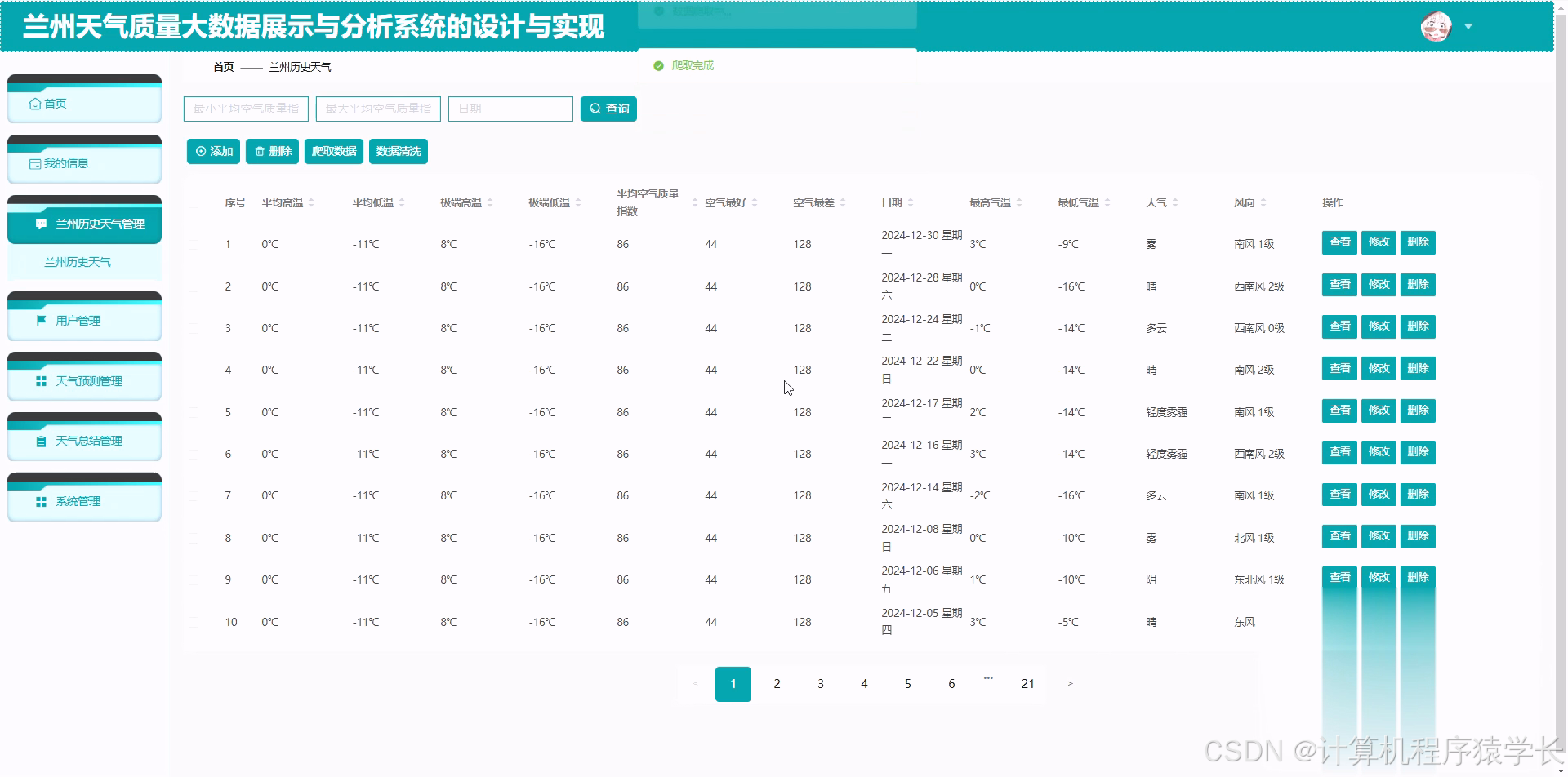Jump to page 21 in pagination
This screenshot has height=777, width=1568.
[1027, 684]
